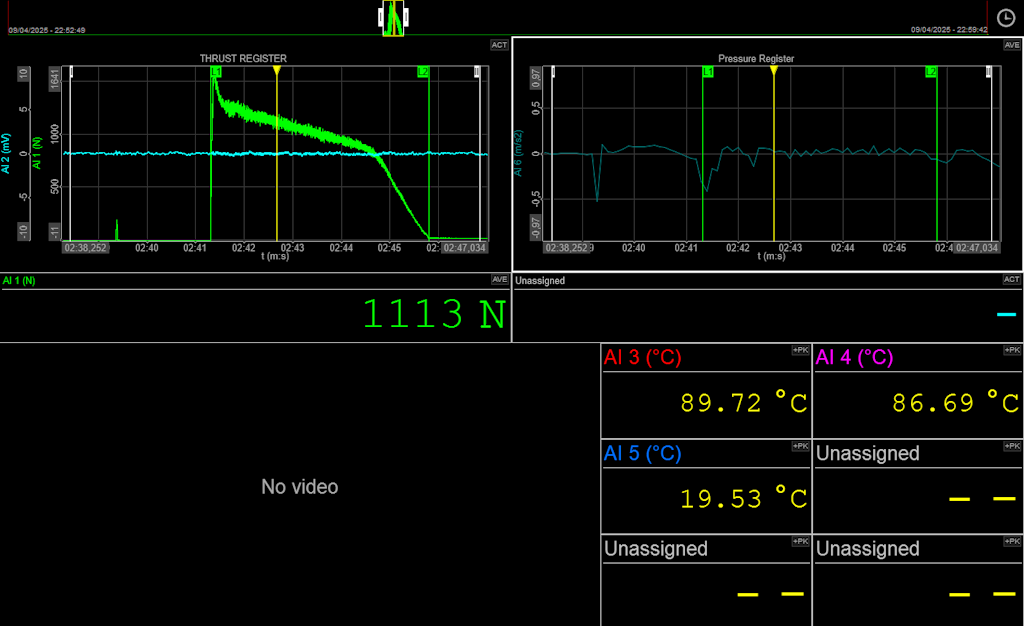Image resolution: width=1024 pixels, height=626 pixels.
Task: Toggle the +PK badge on the AI 4 (°C) meter
Action: [1012, 350]
